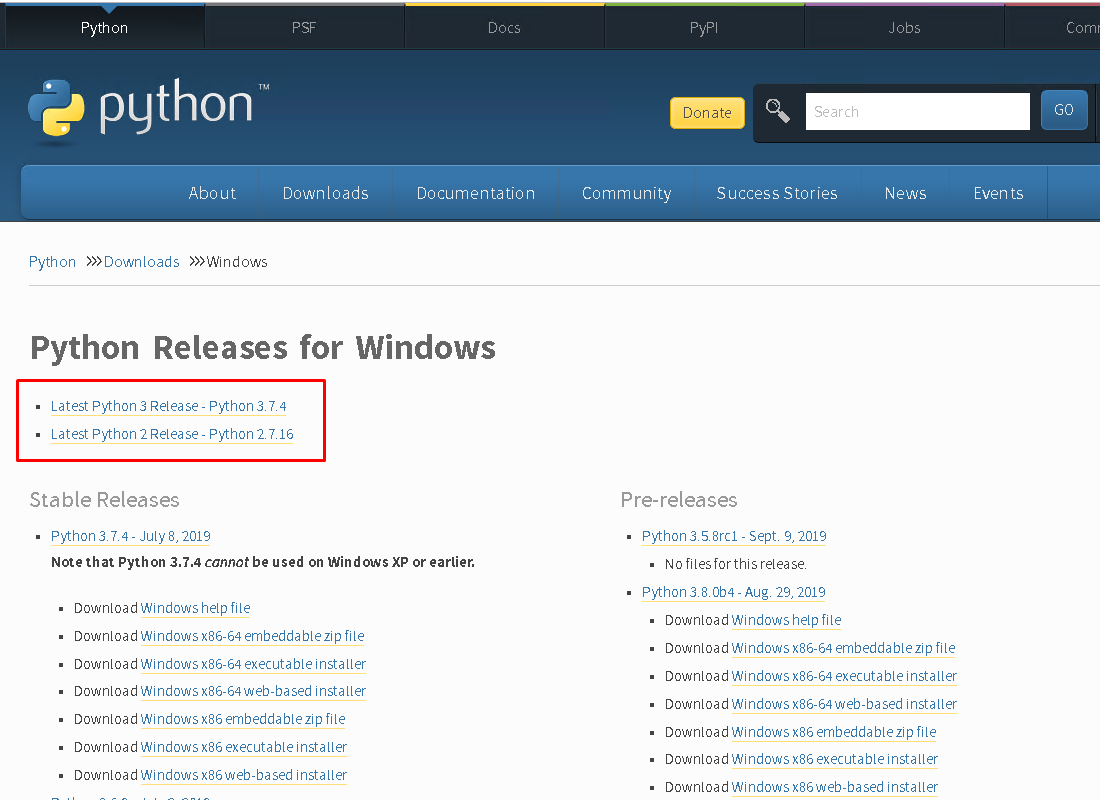Open the News navigation menu
Viewport: 1100px width, 800px height.
tap(905, 194)
